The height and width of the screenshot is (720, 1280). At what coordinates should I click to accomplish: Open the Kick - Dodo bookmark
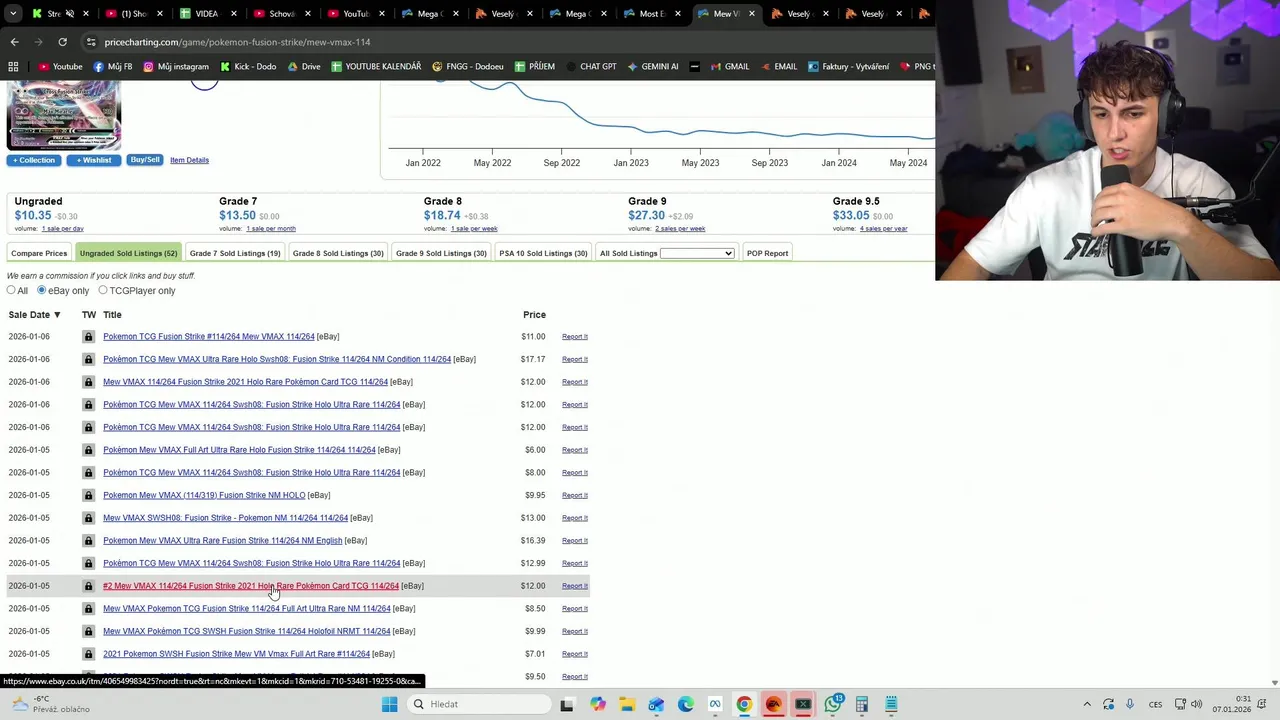pos(247,66)
